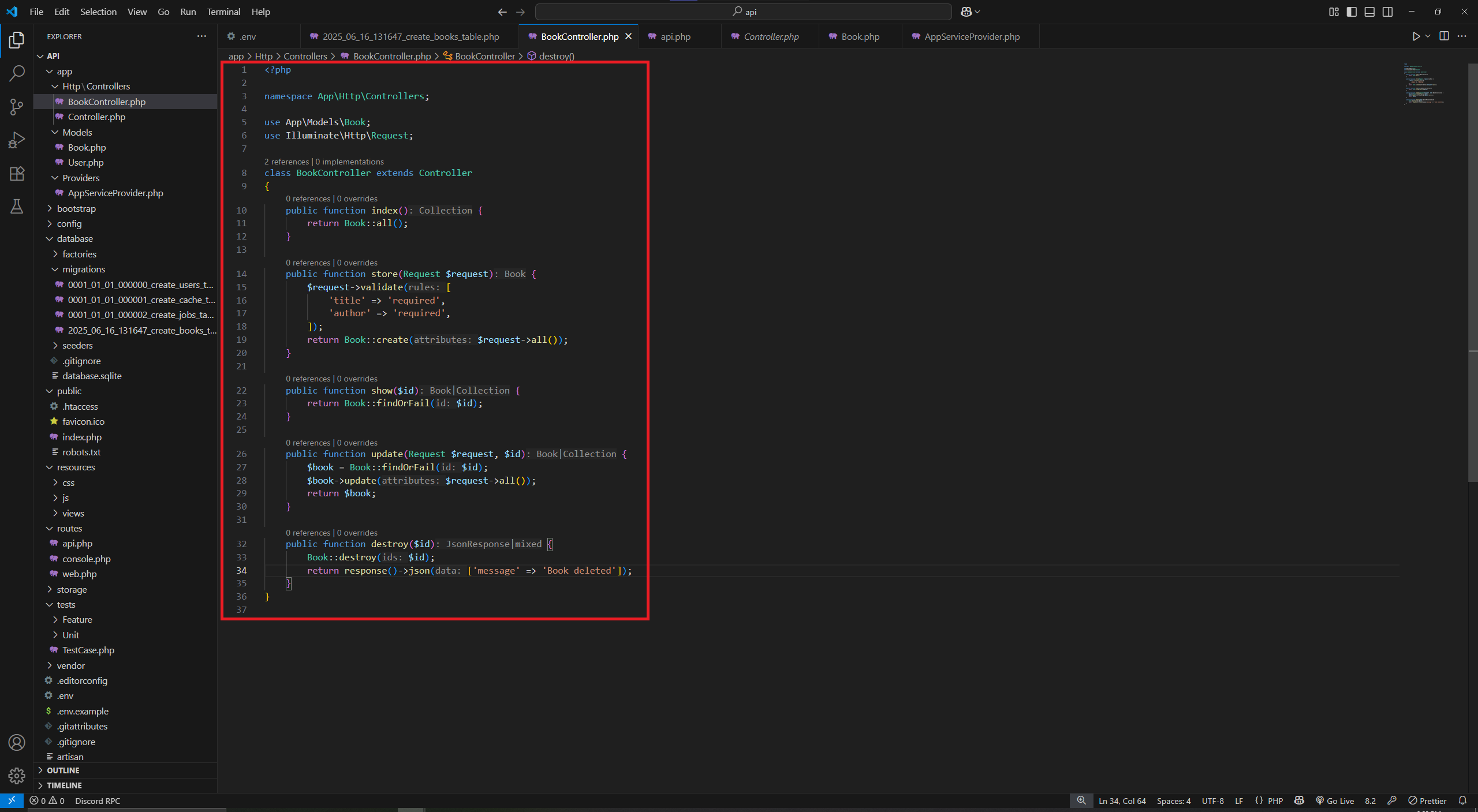This screenshot has height=812, width=1478.
Task: Toggle the primary sidebar visibility
Action: [x=1351, y=12]
